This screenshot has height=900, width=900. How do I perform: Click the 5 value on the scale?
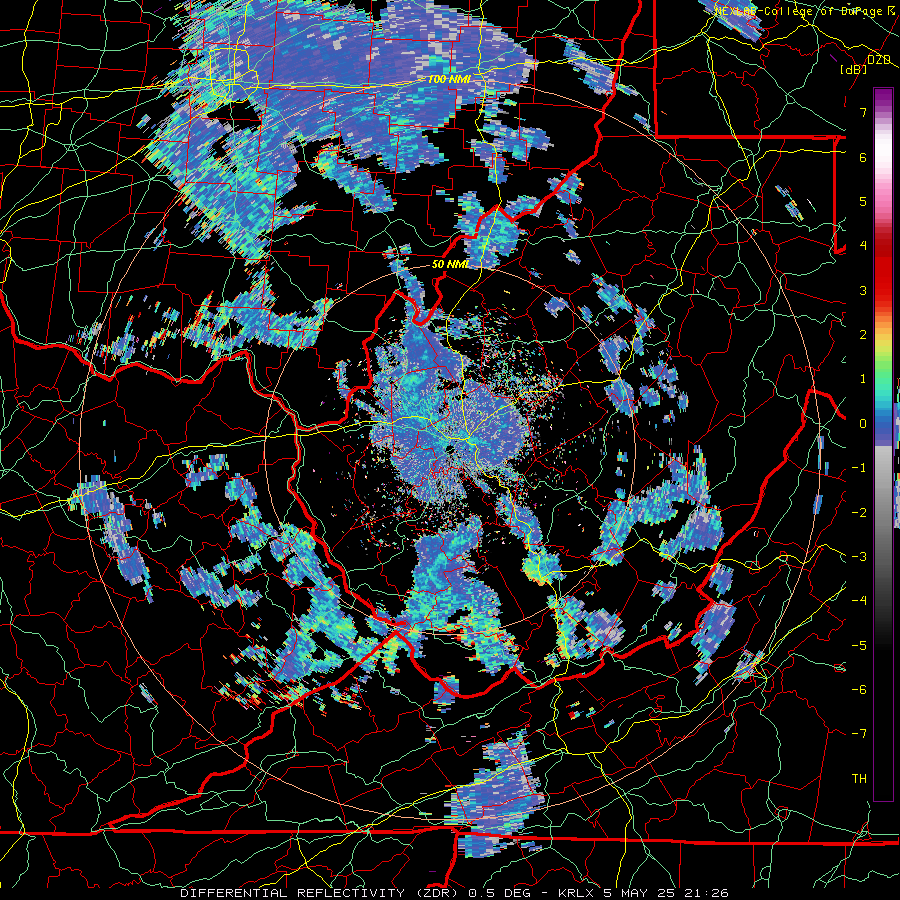[863, 201]
